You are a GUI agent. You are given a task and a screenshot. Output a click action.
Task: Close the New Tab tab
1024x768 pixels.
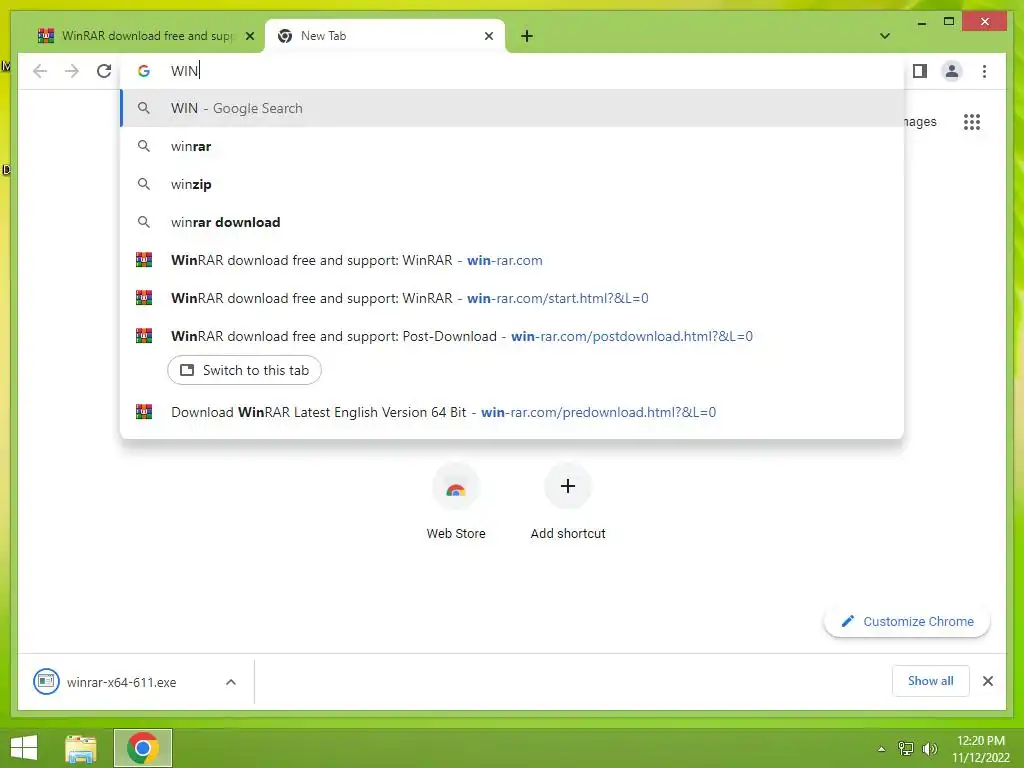(488, 36)
